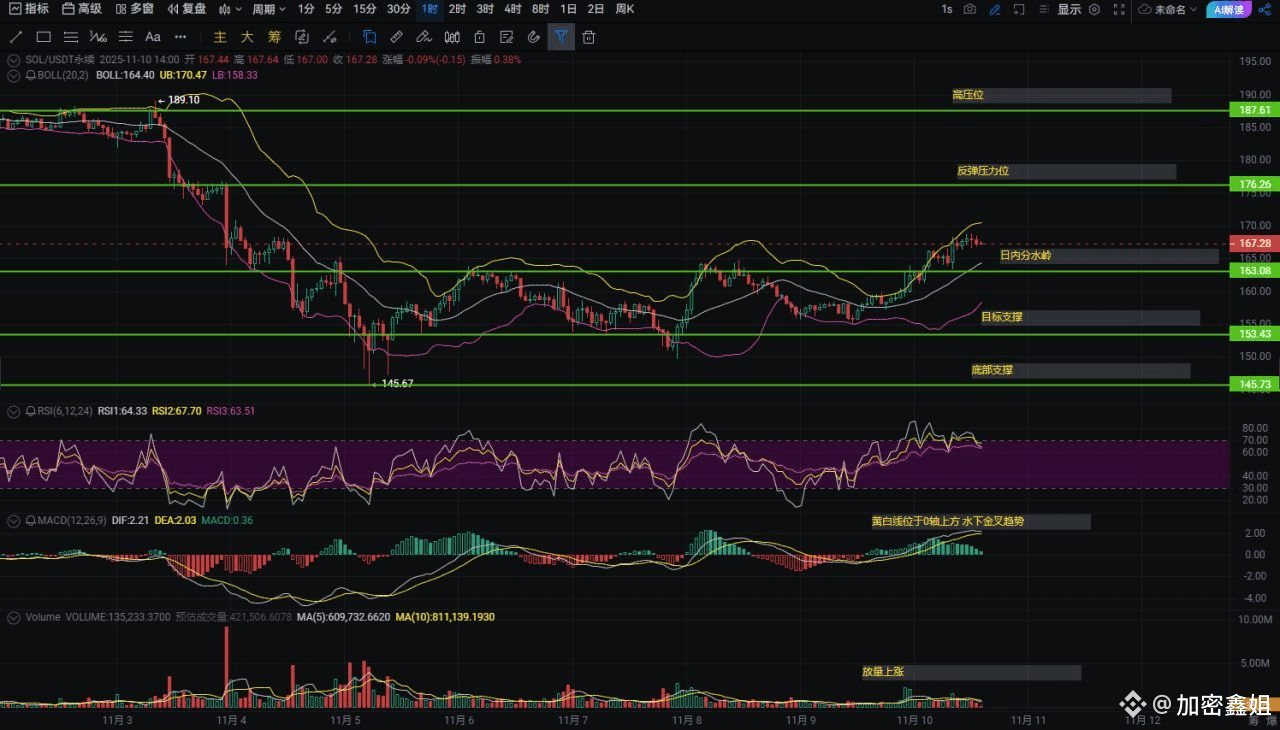
Task: Toggle the blue filter funnel button
Action: (561, 37)
